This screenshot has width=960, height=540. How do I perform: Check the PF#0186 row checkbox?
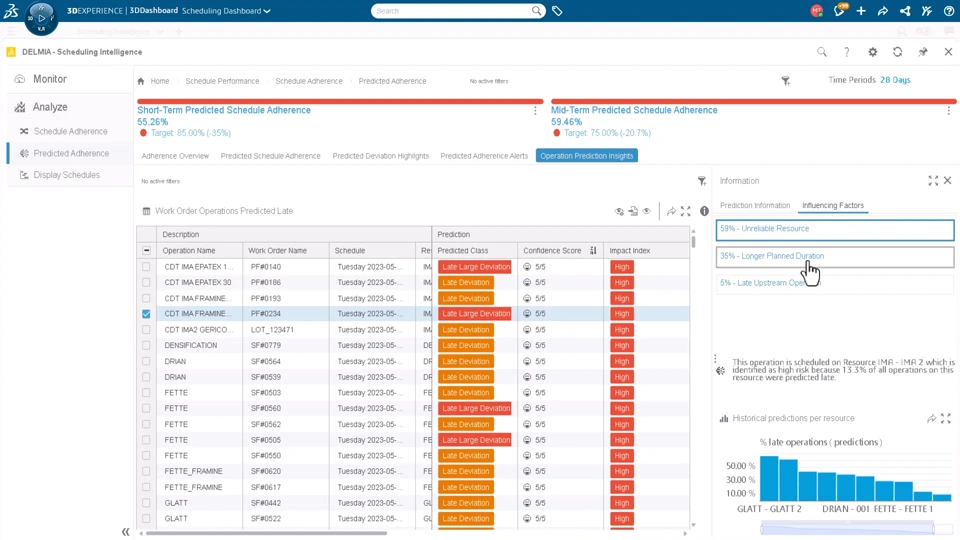[146, 282]
